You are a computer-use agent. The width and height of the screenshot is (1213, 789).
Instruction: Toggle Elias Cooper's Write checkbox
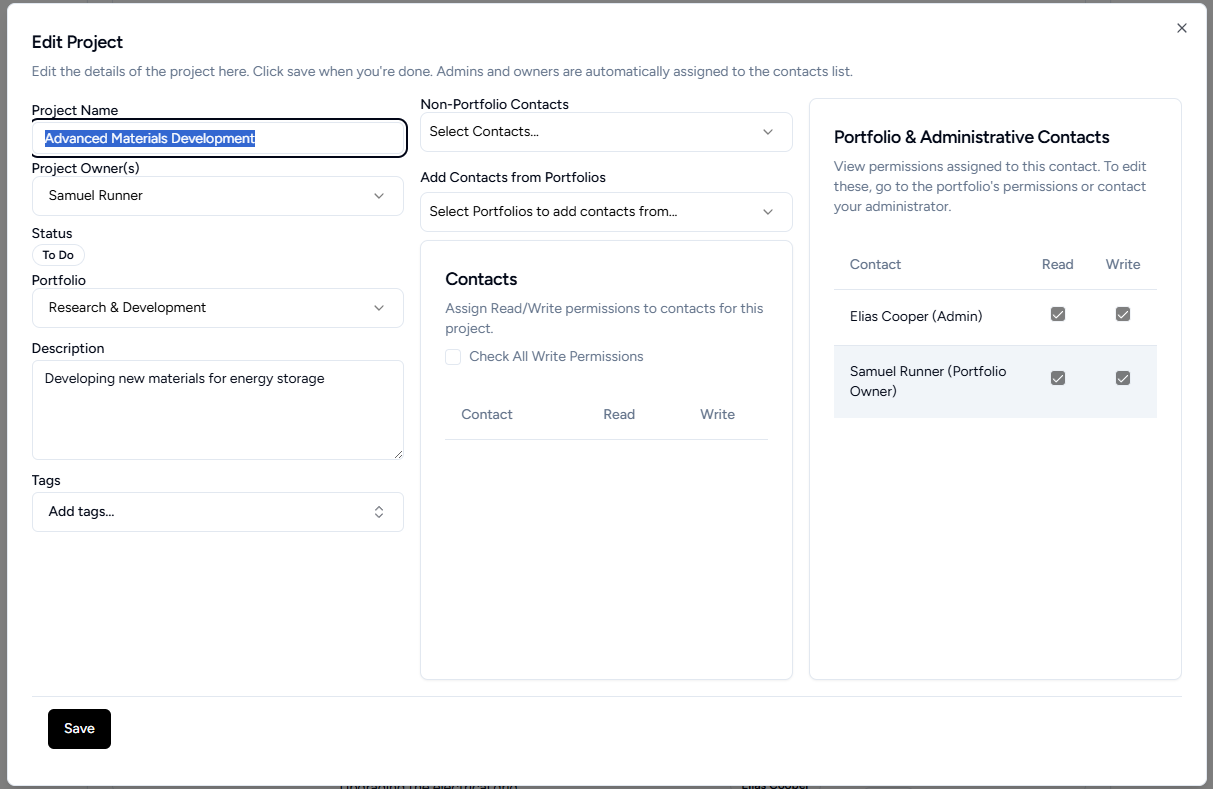pos(1122,315)
